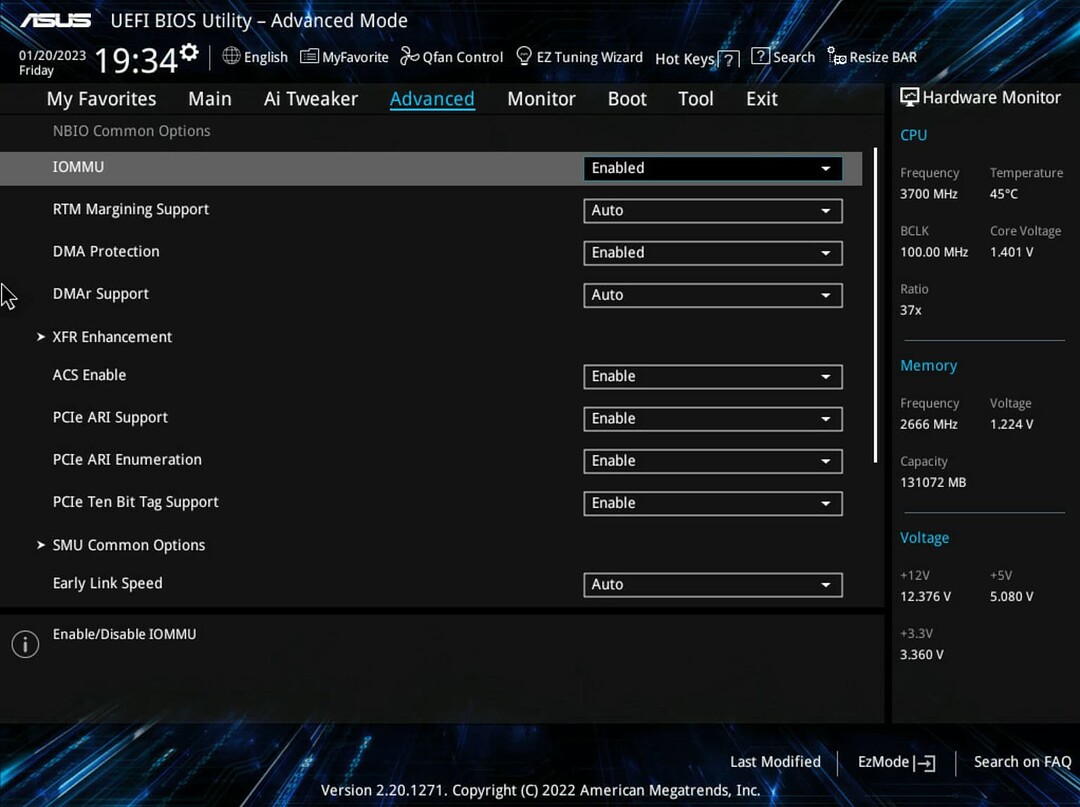Switch to the Ai Tweaker tab
The width and height of the screenshot is (1080, 807).
[311, 98]
